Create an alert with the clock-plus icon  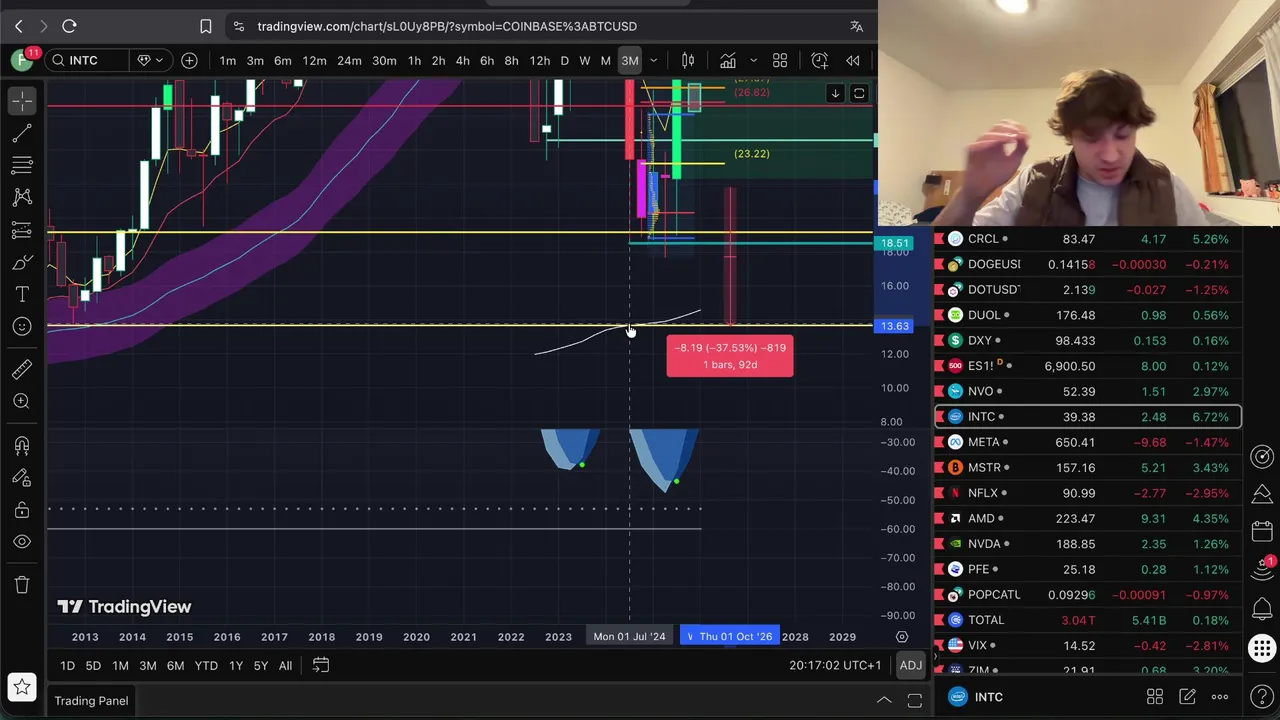[x=820, y=61]
